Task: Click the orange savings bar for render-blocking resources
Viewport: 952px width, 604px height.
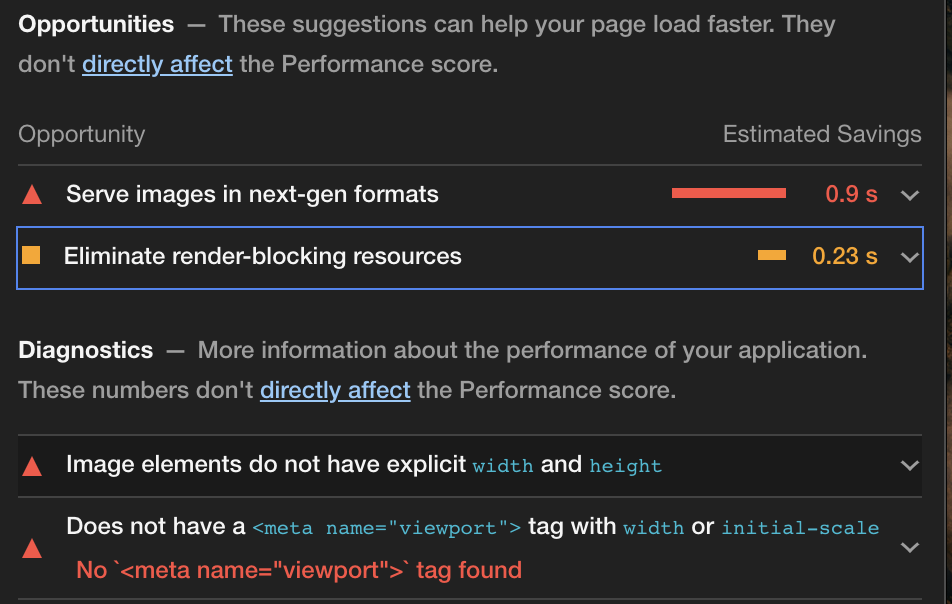Action: pos(771,256)
